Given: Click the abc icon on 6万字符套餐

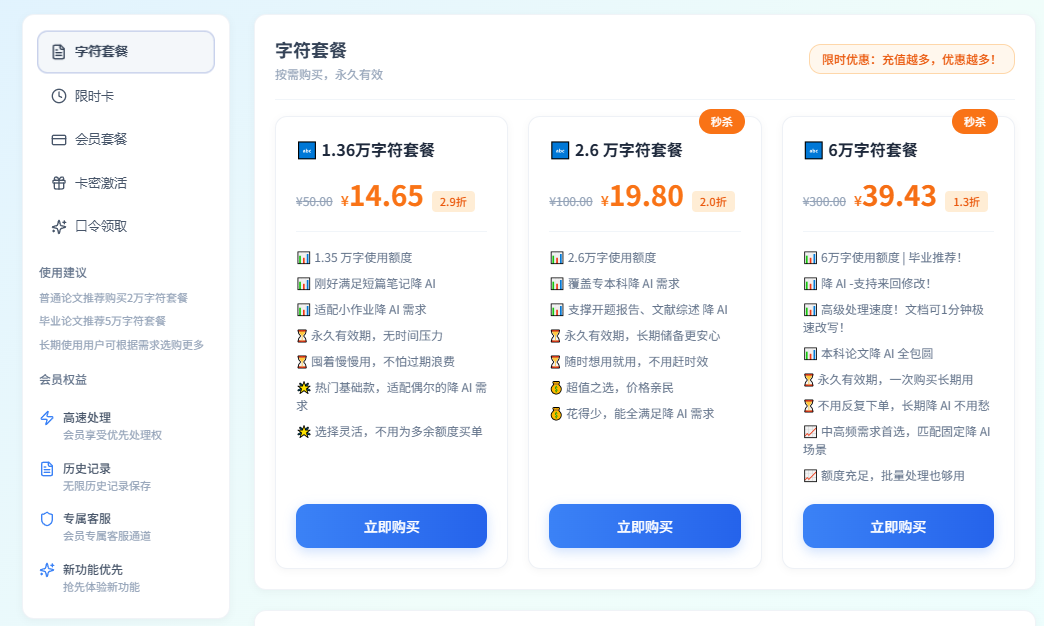Looking at the screenshot, I should tap(813, 151).
